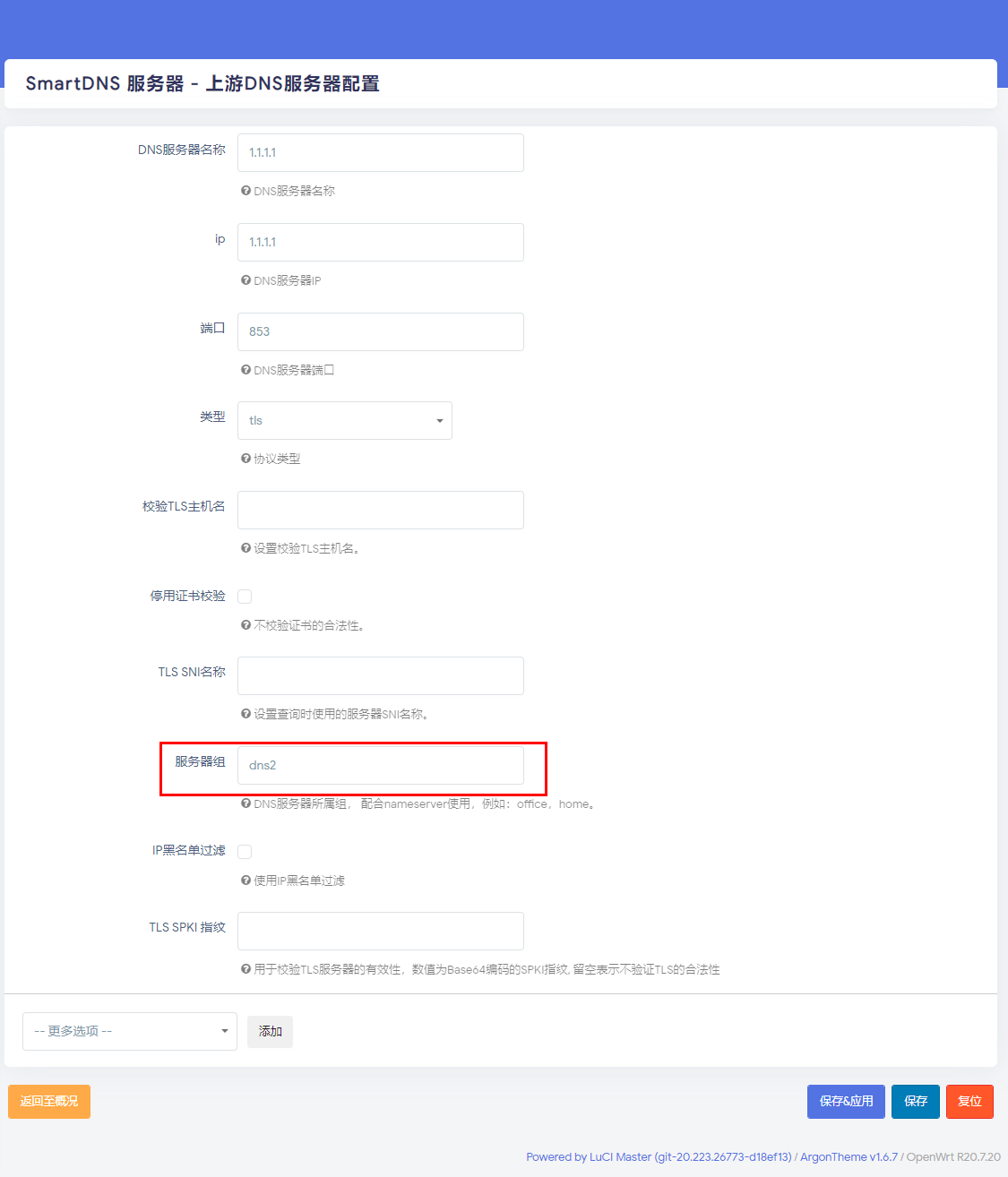Image resolution: width=1008 pixels, height=1177 pixels.
Task: Open the ArgonTheme v1.6.7 footer link
Action: point(849,1157)
